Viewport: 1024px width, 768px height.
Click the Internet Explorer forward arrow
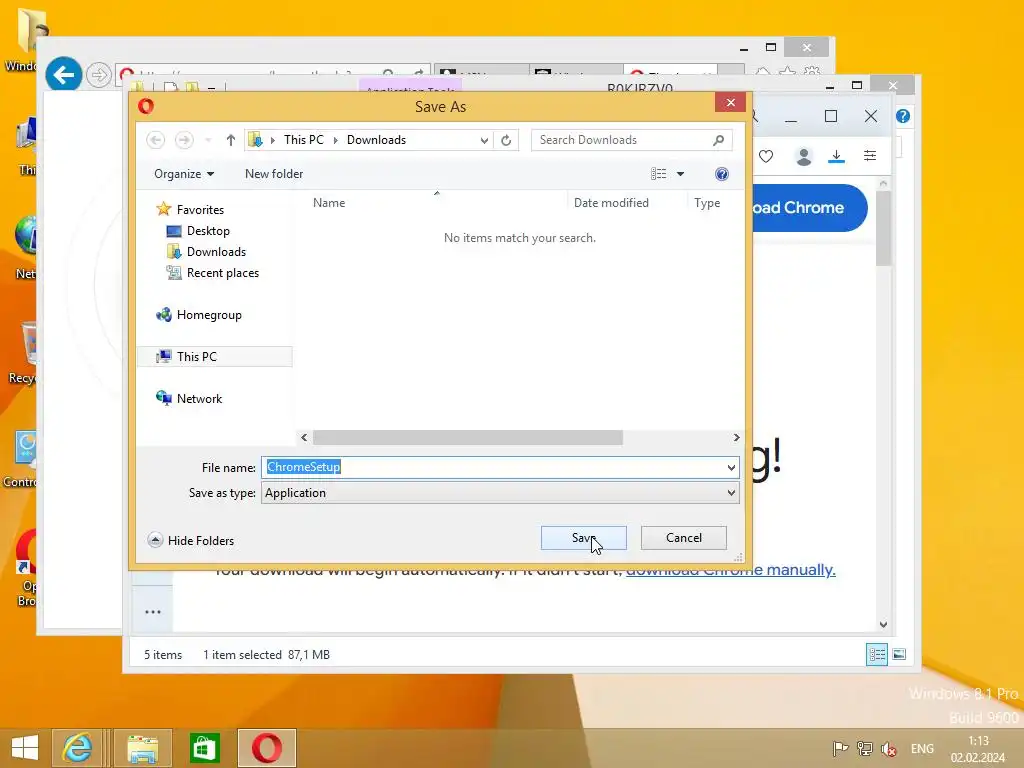pos(99,75)
